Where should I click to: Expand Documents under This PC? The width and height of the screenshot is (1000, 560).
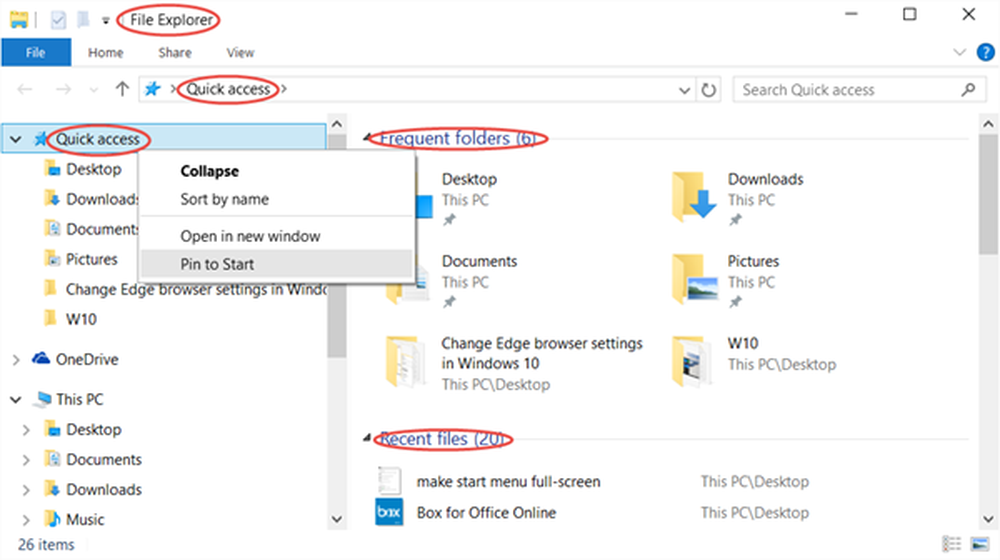point(26,460)
